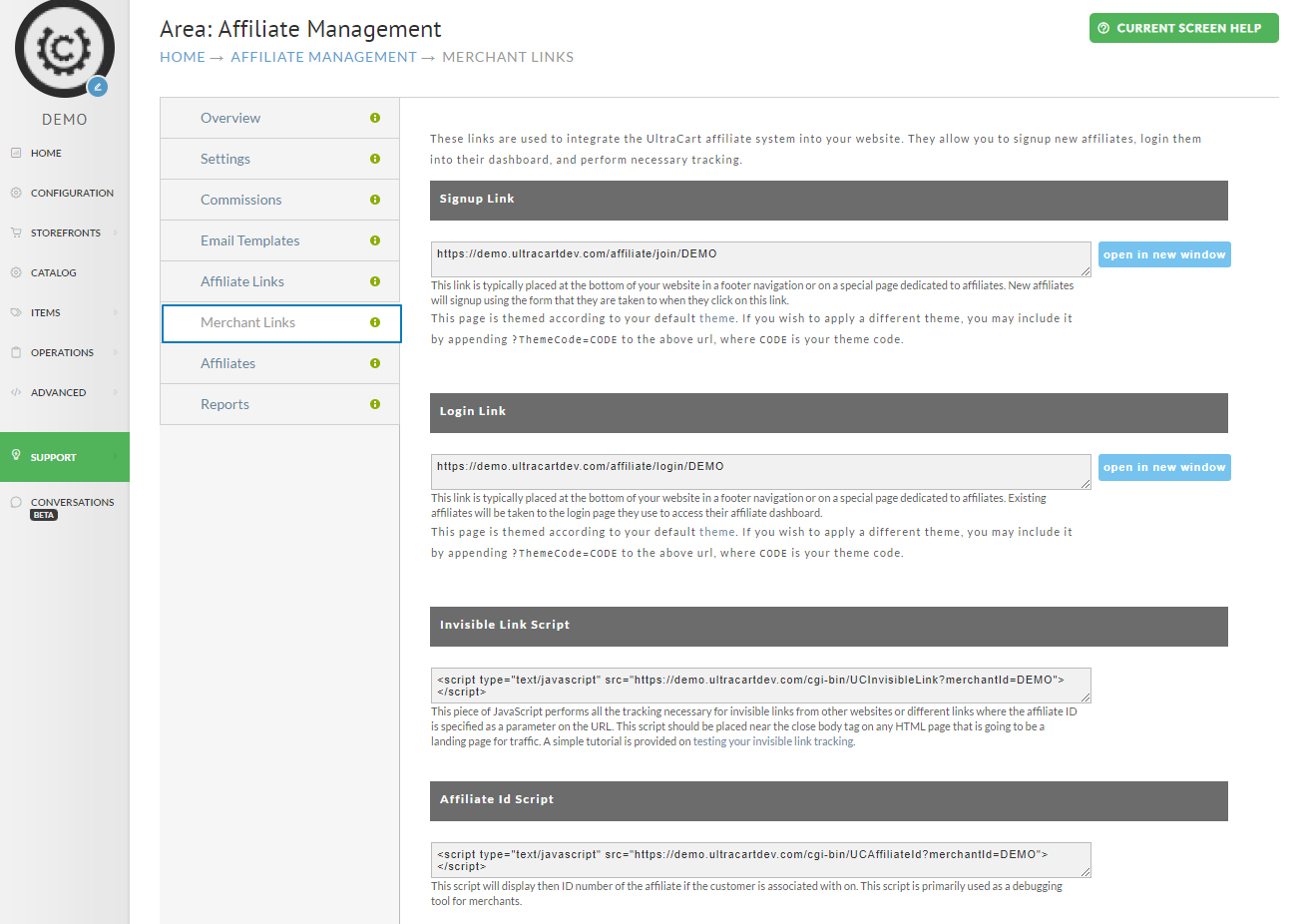The height and width of the screenshot is (924, 1309).
Task: Expand the Storefronts submenu arrow
Action: point(115,232)
